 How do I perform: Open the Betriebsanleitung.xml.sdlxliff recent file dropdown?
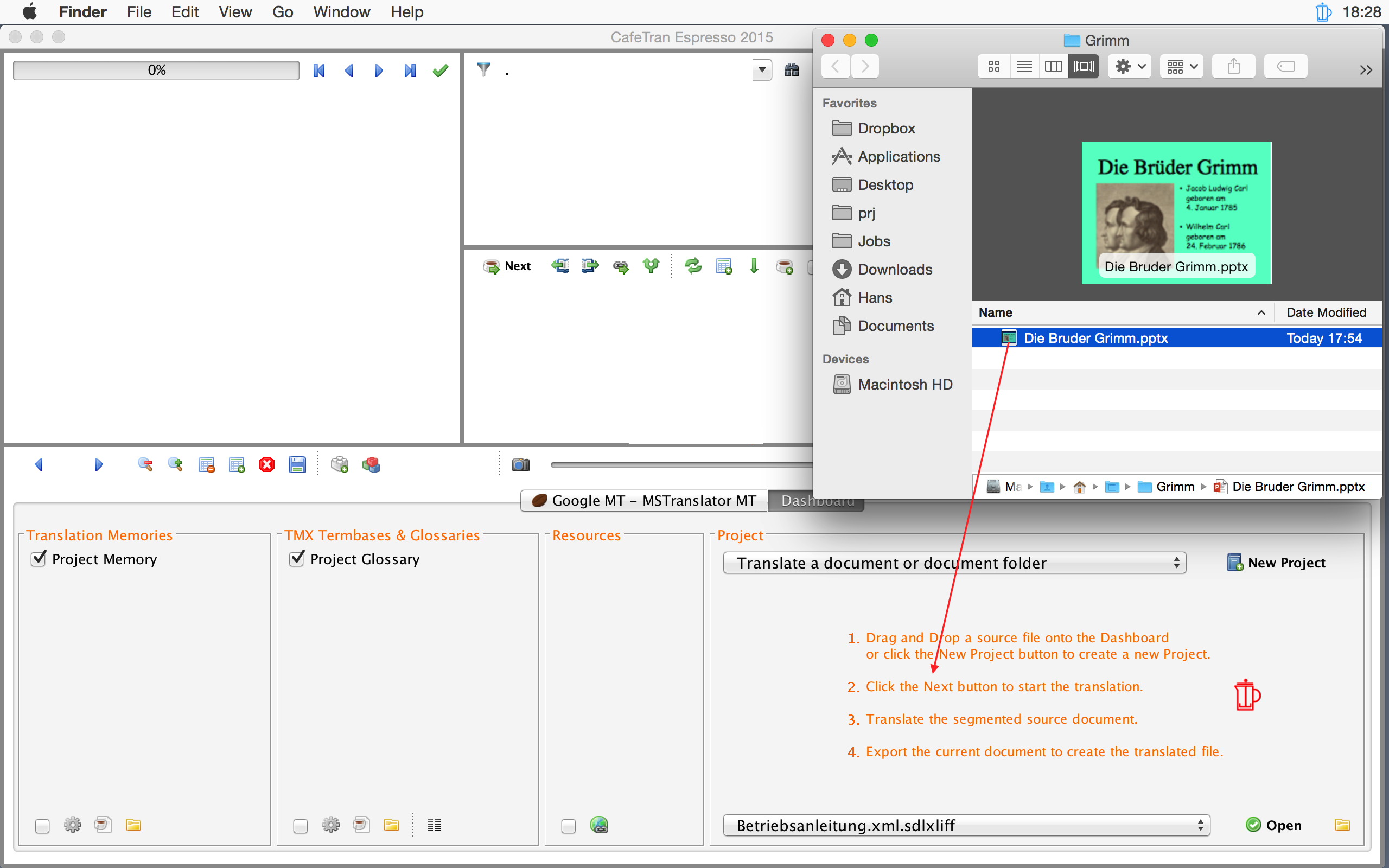tap(966, 825)
